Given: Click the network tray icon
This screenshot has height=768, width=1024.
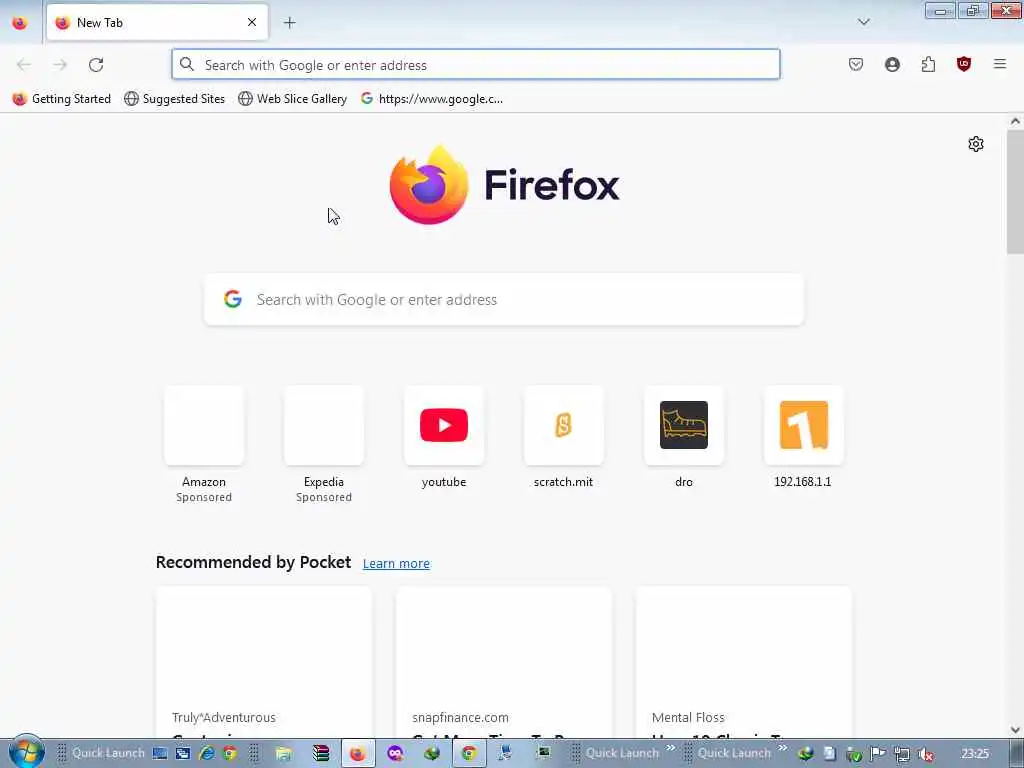Looking at the screenshot, I should pyautogui.click(x=902, y=754).
